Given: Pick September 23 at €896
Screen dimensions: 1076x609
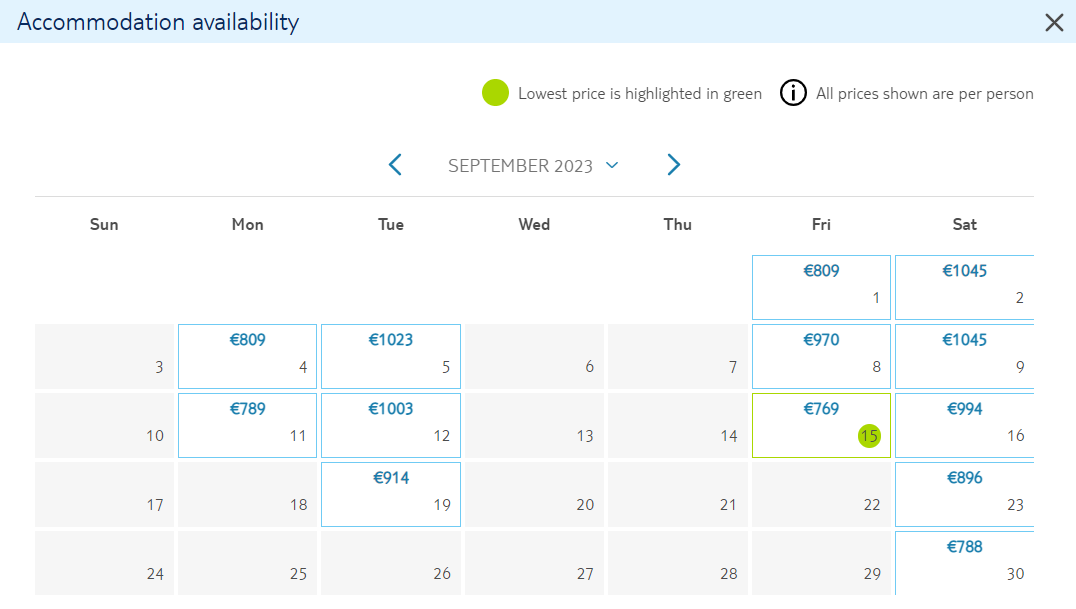Looking at the screenshot, I should 964,494.
